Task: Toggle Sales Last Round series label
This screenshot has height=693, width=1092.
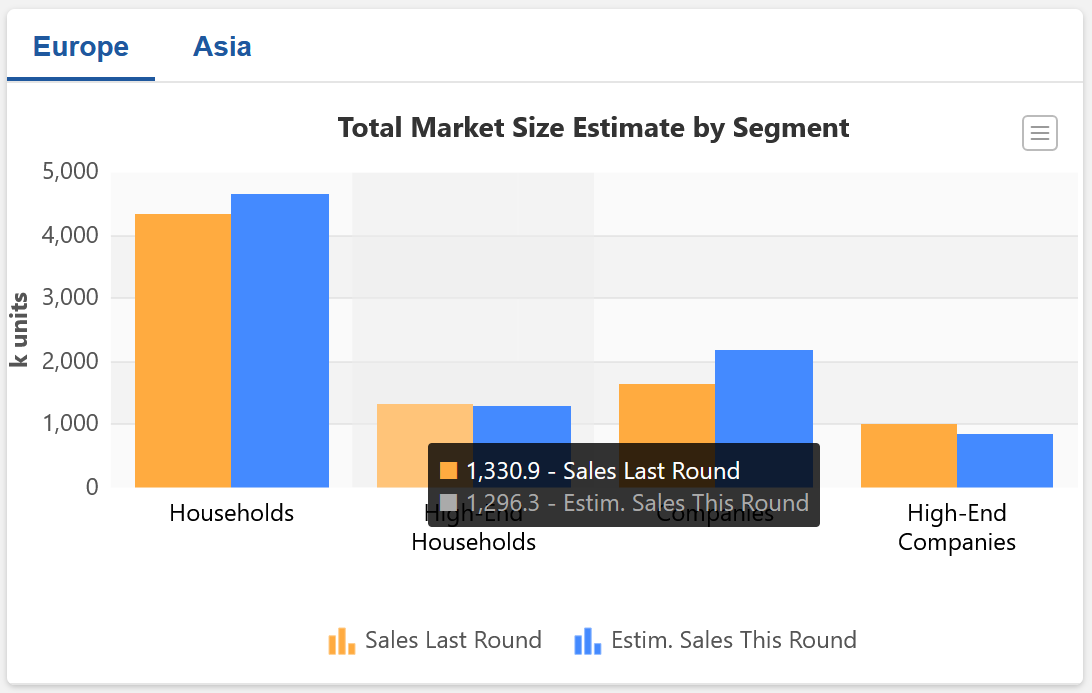Action: coord(453,640)
